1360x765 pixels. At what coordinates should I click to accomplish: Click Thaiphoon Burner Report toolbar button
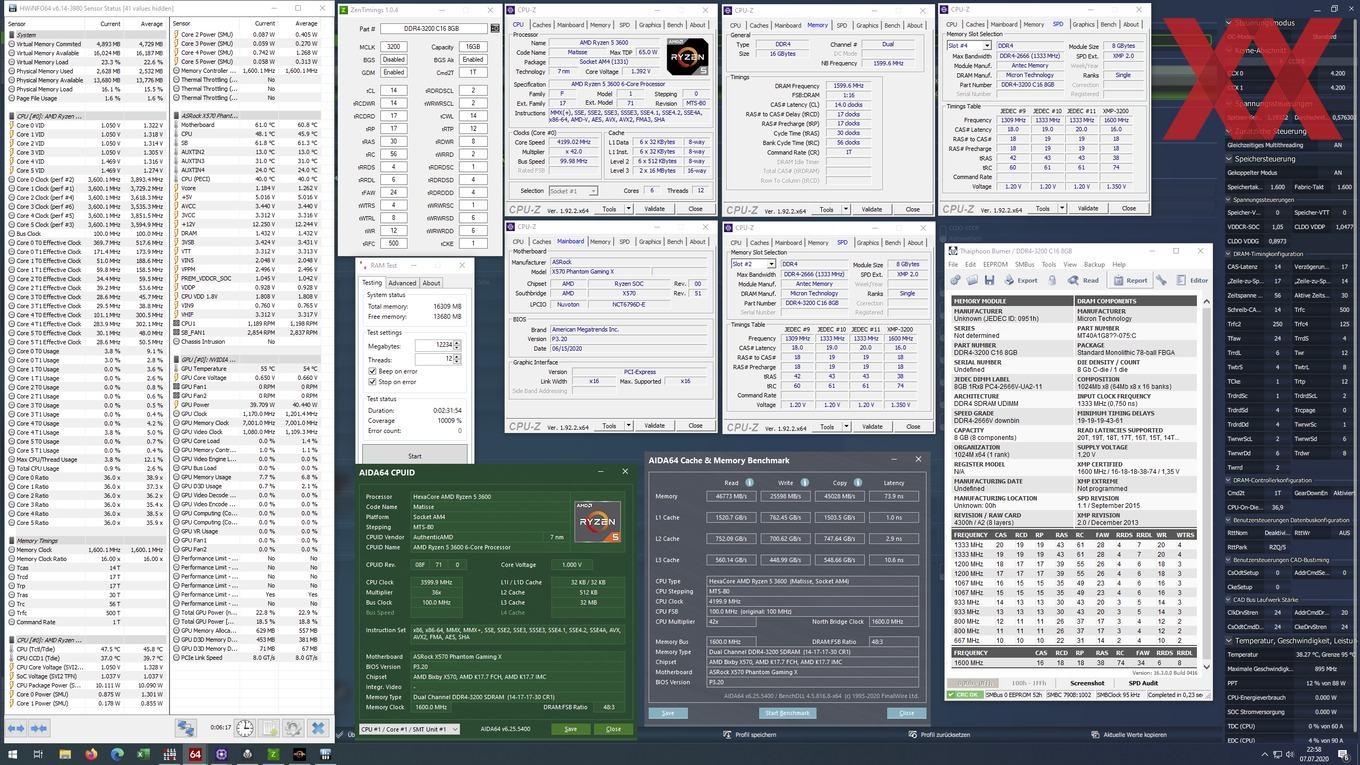coord(1130,280)
